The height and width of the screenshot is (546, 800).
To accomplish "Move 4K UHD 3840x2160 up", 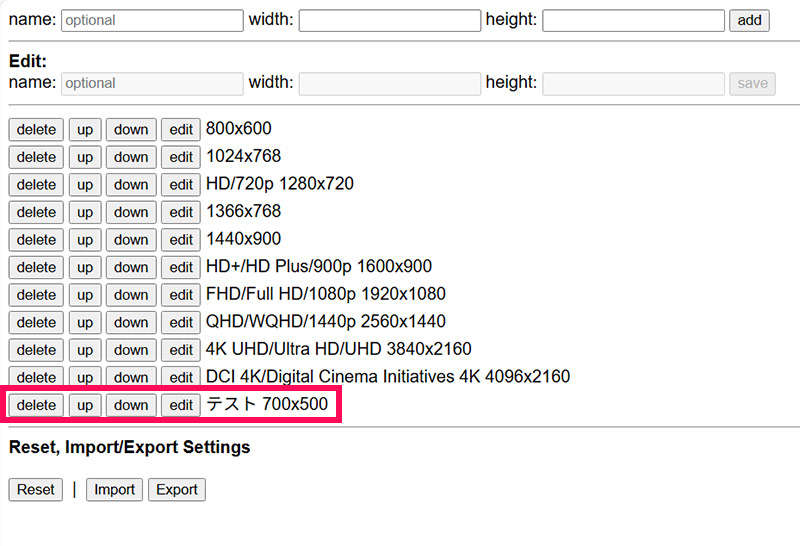I will coord(85,350).
